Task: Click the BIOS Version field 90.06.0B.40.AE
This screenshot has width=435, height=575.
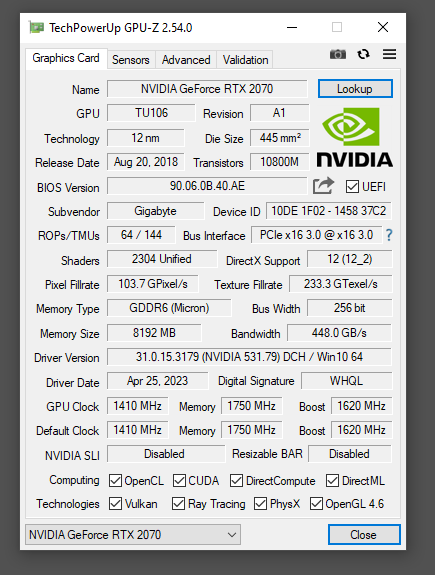Action: (207, 186)
